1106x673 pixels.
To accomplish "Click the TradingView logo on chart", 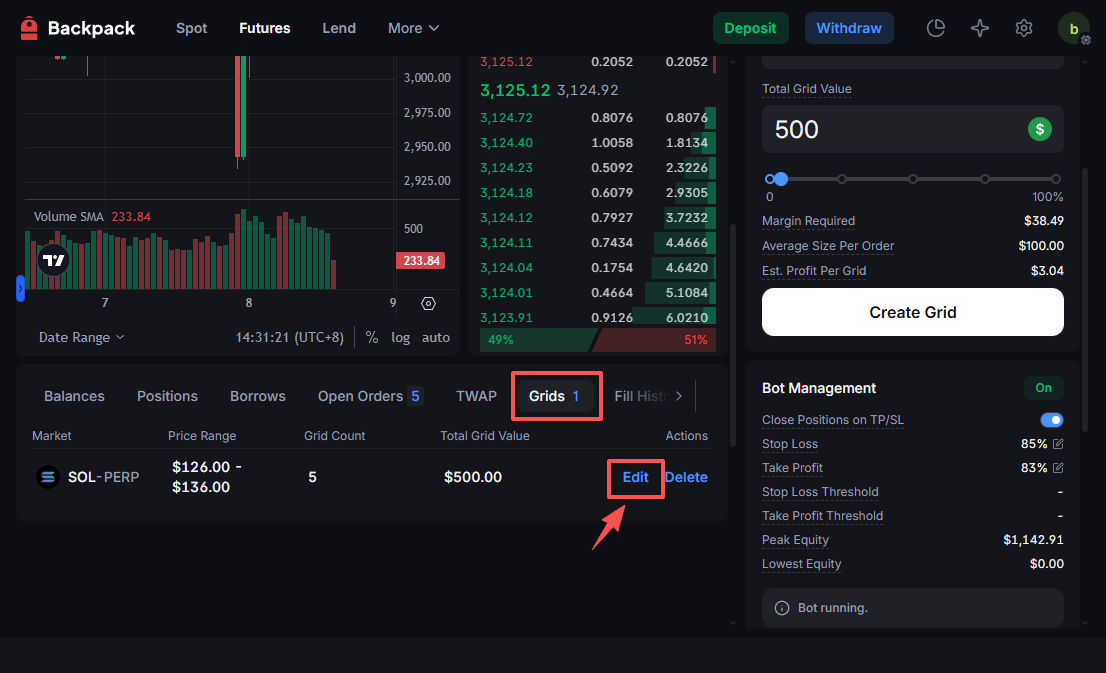I will pyautogui.click(x=54, y=261).
